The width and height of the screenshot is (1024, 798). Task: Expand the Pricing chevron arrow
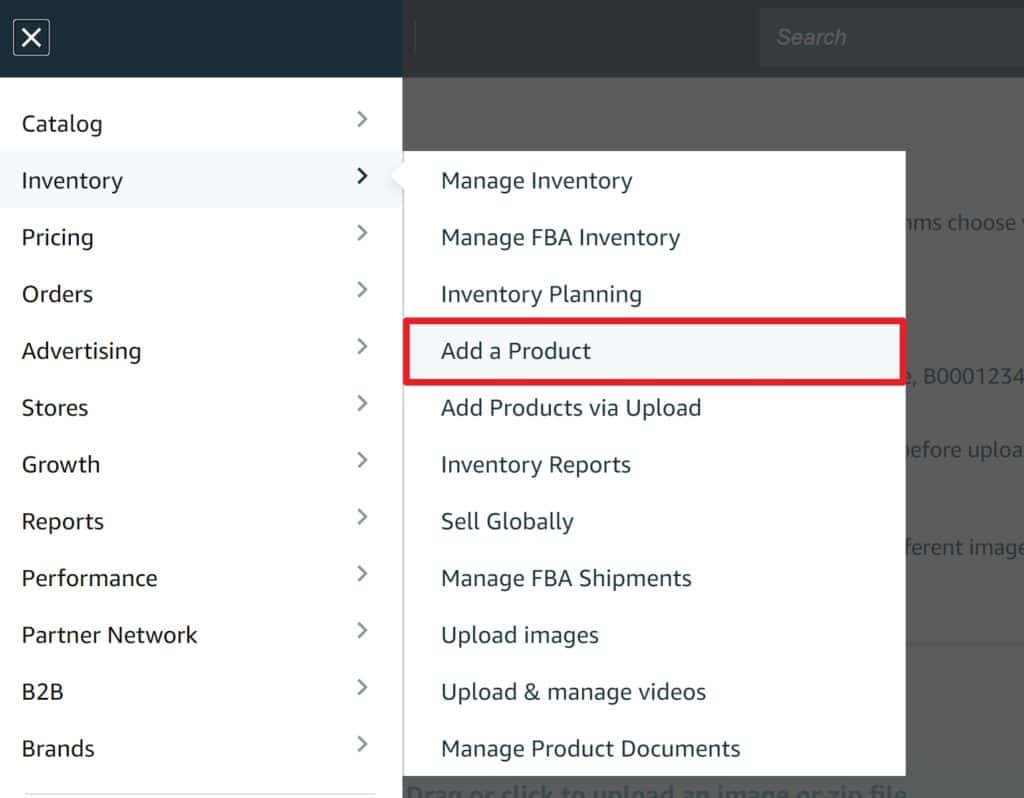(362, 234)
